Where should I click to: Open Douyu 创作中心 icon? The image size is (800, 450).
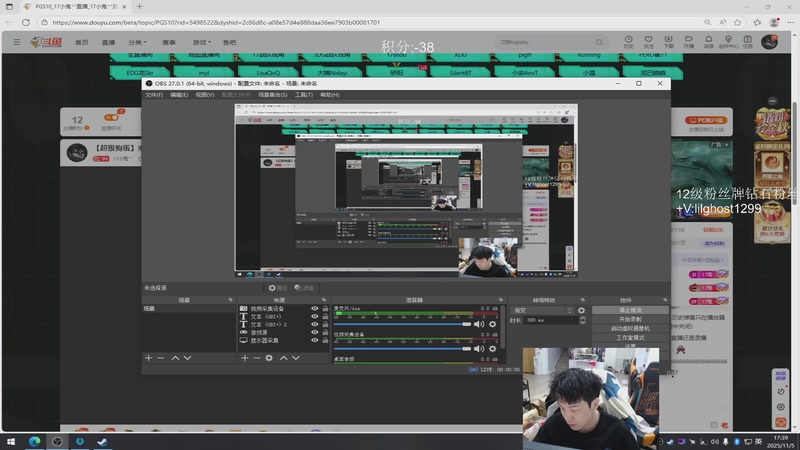[728, 42]
